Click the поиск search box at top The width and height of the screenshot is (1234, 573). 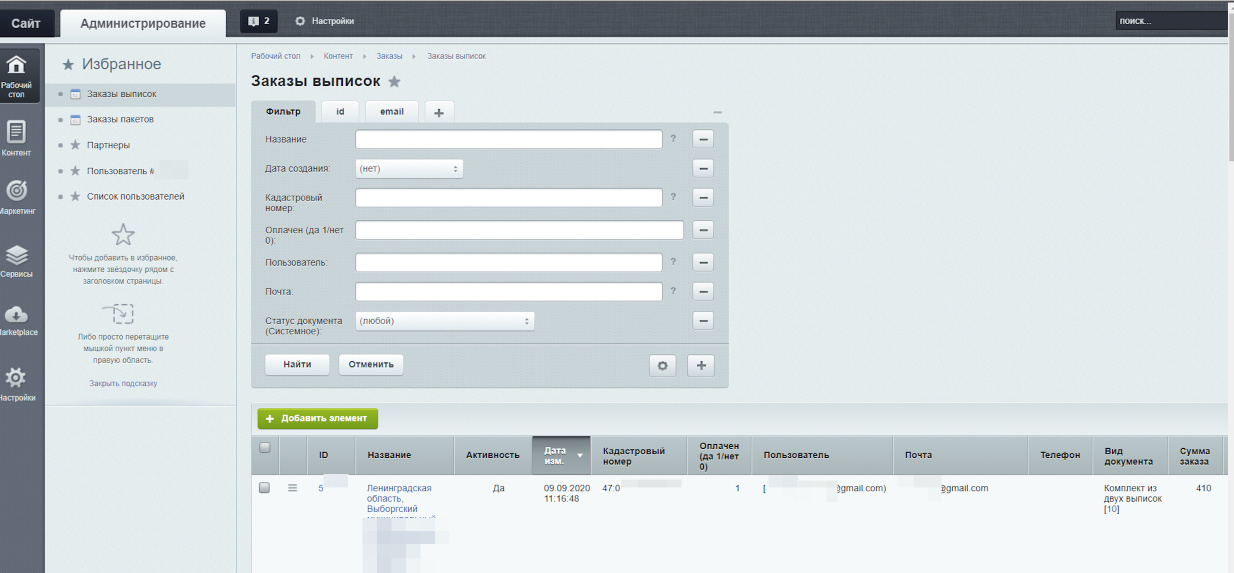pos(1172,21)
